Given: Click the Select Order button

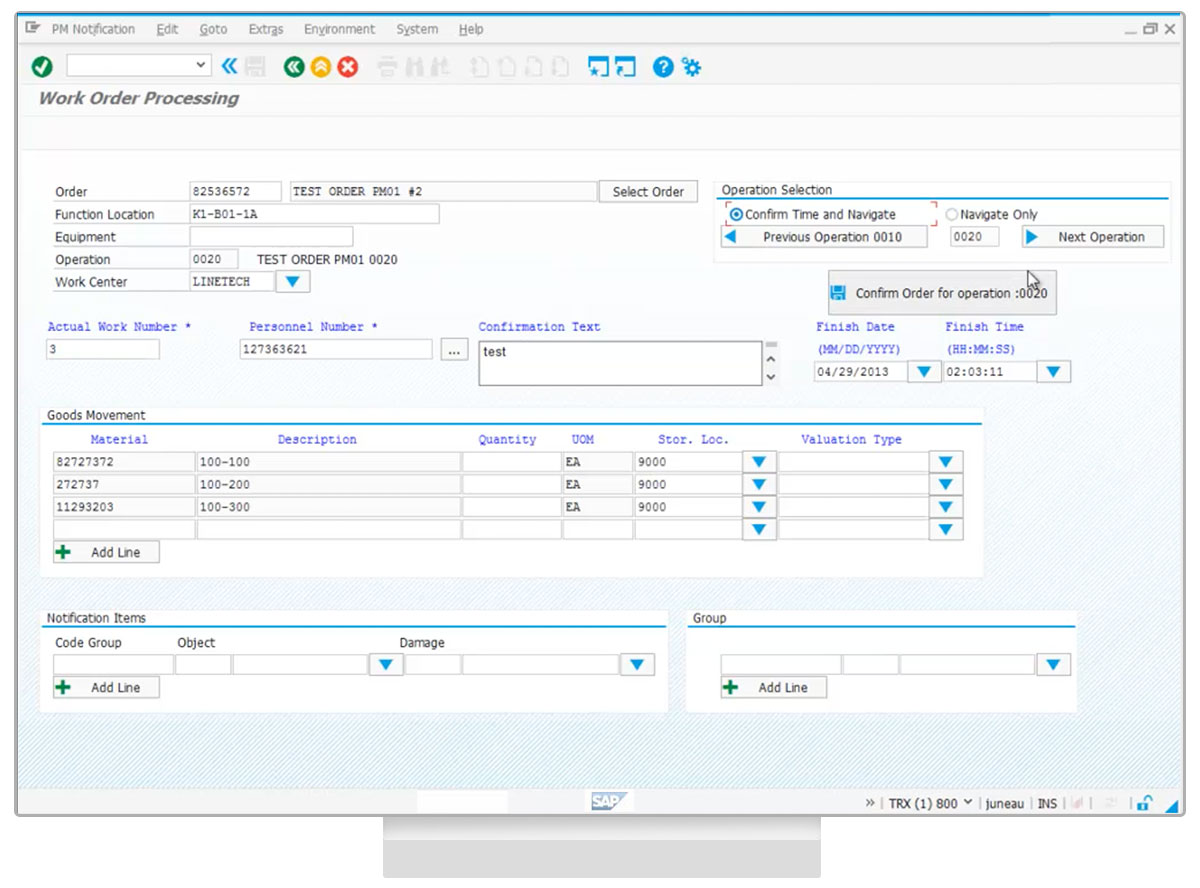Looking at the screenshot, I should pos(648,192).
